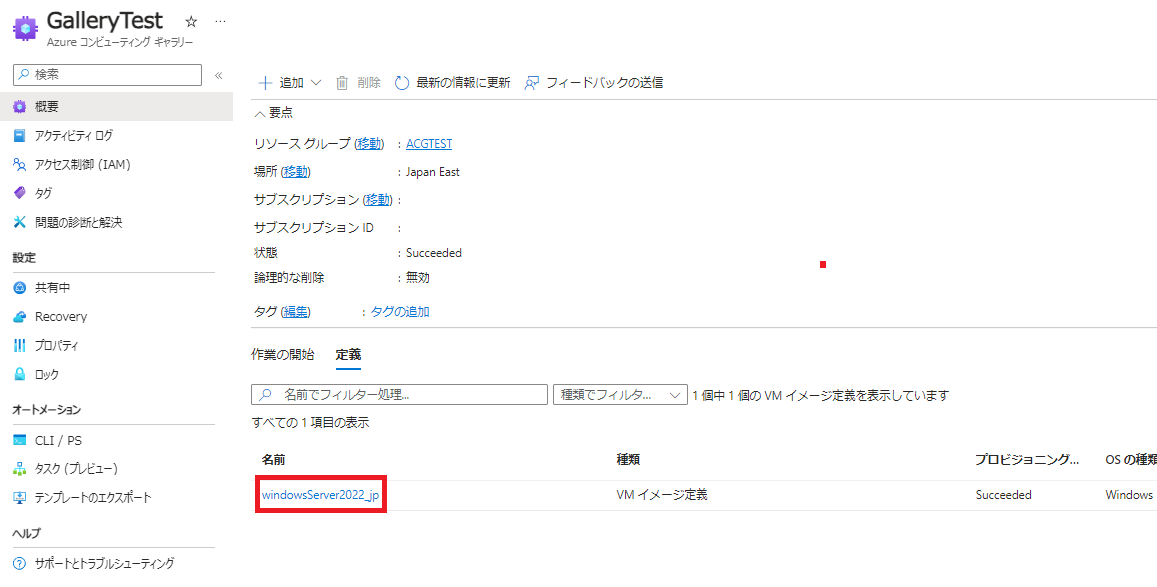Switch to the 作業の開始 tab
The width and height of the screenshot is (1157, 587).
[283, 354]
